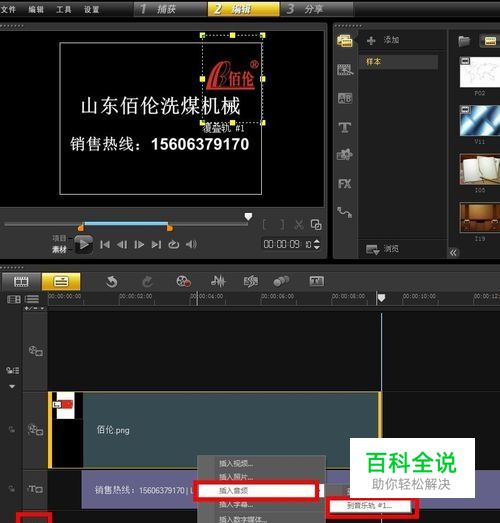Select 项目 project playback mode

point(59,238)
